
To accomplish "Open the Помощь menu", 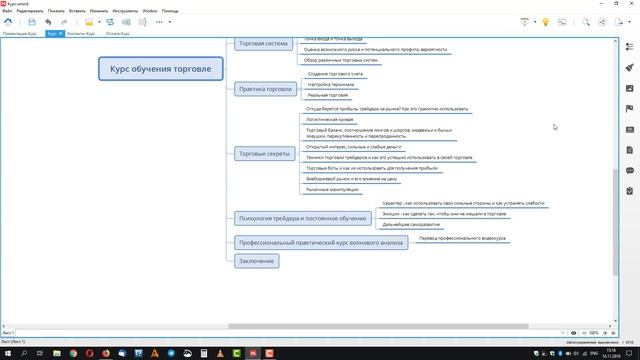I will tap(170, 11).
